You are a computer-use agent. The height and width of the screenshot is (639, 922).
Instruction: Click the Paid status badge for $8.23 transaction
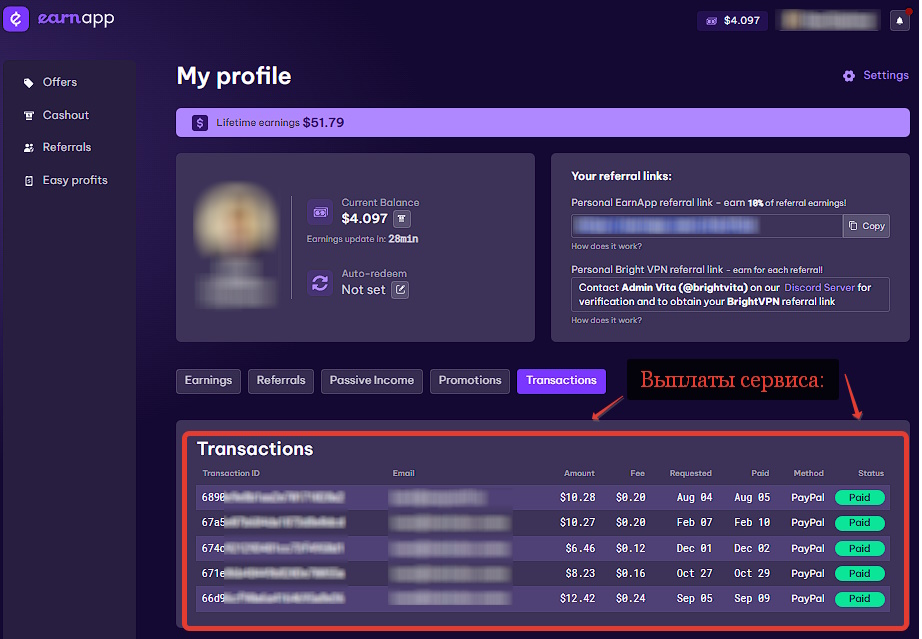(x=860, y=574)
